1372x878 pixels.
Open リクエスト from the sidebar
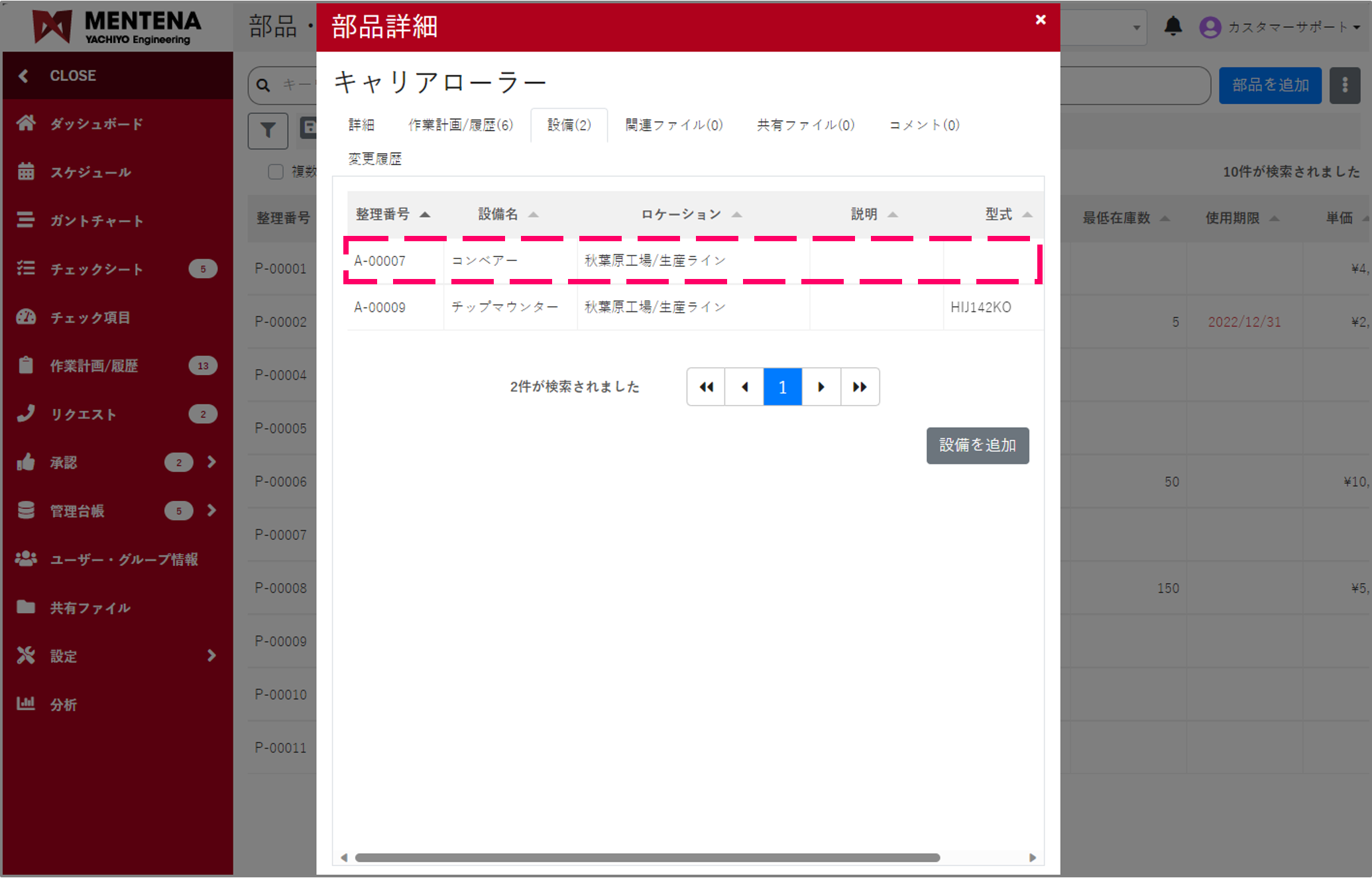click(27, 413)
